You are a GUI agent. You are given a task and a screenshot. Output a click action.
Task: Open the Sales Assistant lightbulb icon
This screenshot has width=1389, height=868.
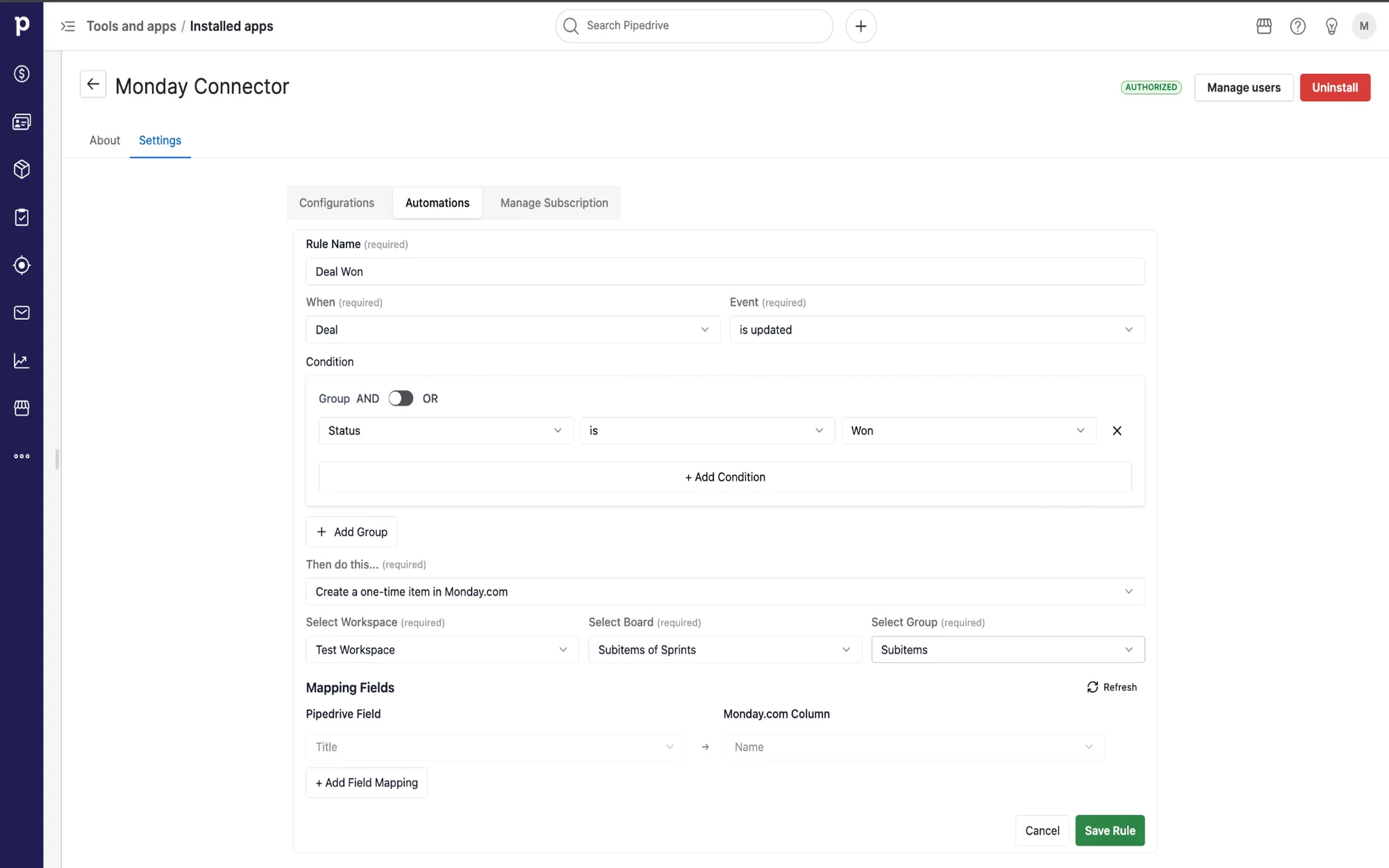1332,26
